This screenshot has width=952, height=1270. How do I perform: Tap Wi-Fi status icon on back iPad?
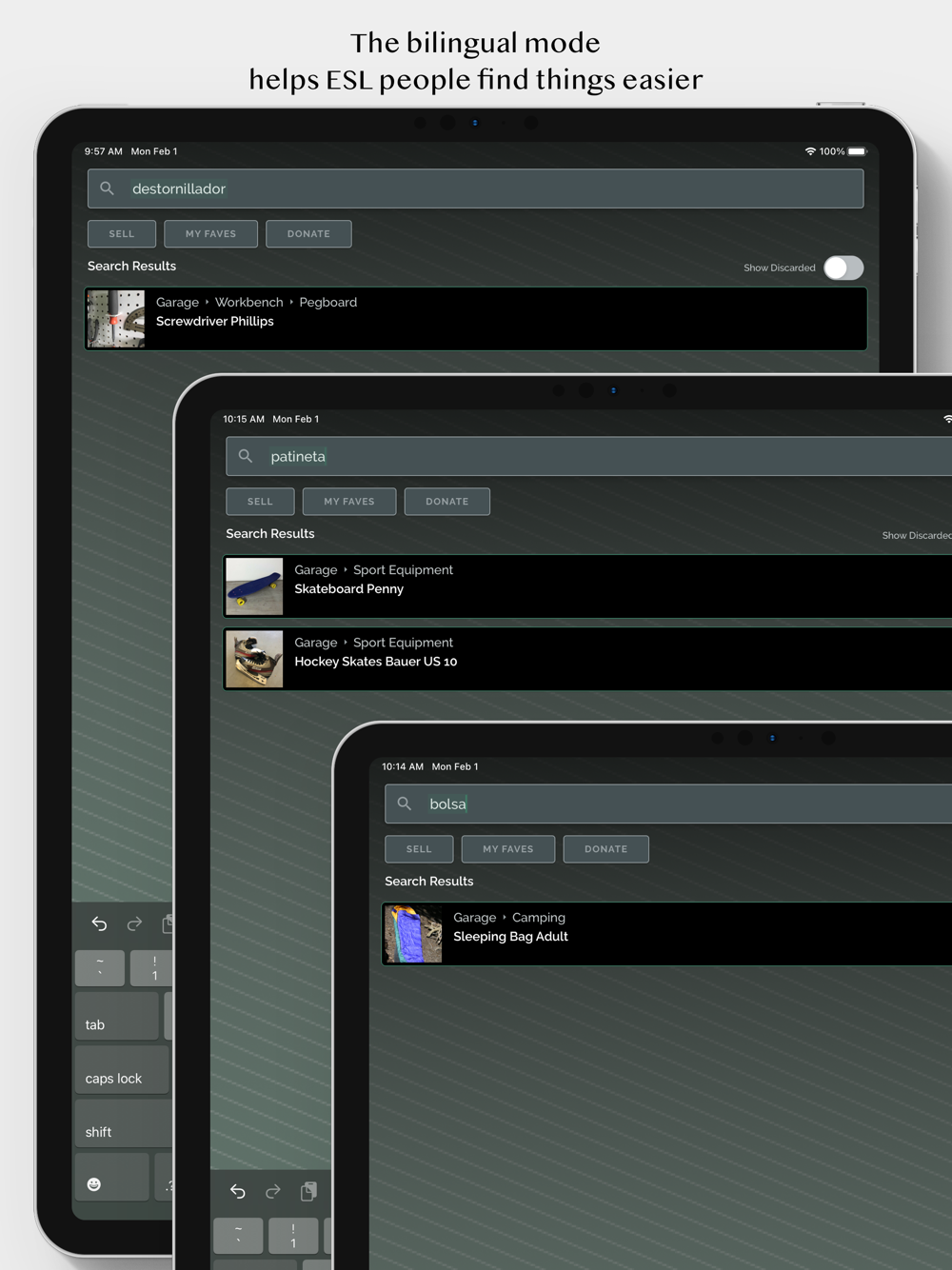(810, 151)
